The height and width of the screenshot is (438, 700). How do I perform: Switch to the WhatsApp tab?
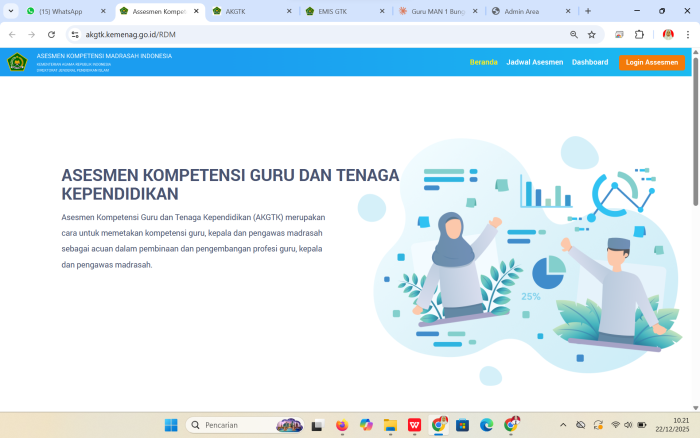[60, 11]
